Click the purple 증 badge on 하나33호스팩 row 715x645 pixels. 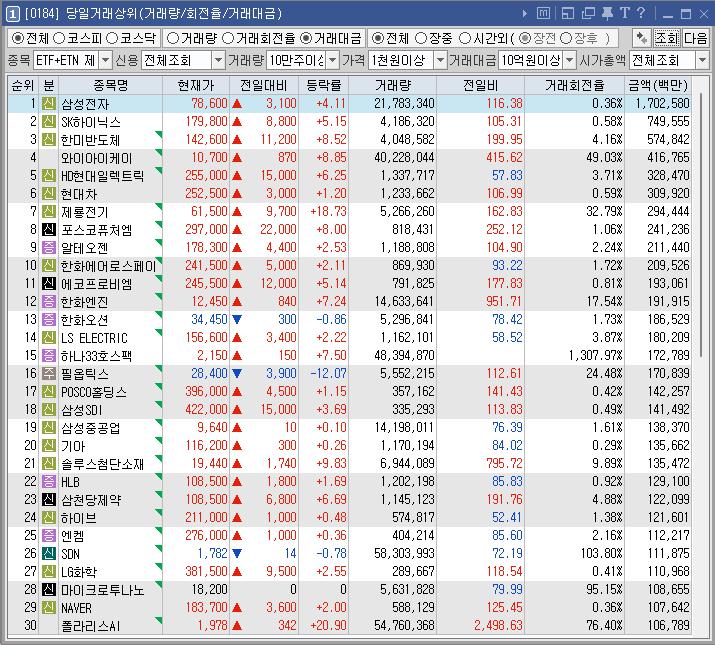49,355
